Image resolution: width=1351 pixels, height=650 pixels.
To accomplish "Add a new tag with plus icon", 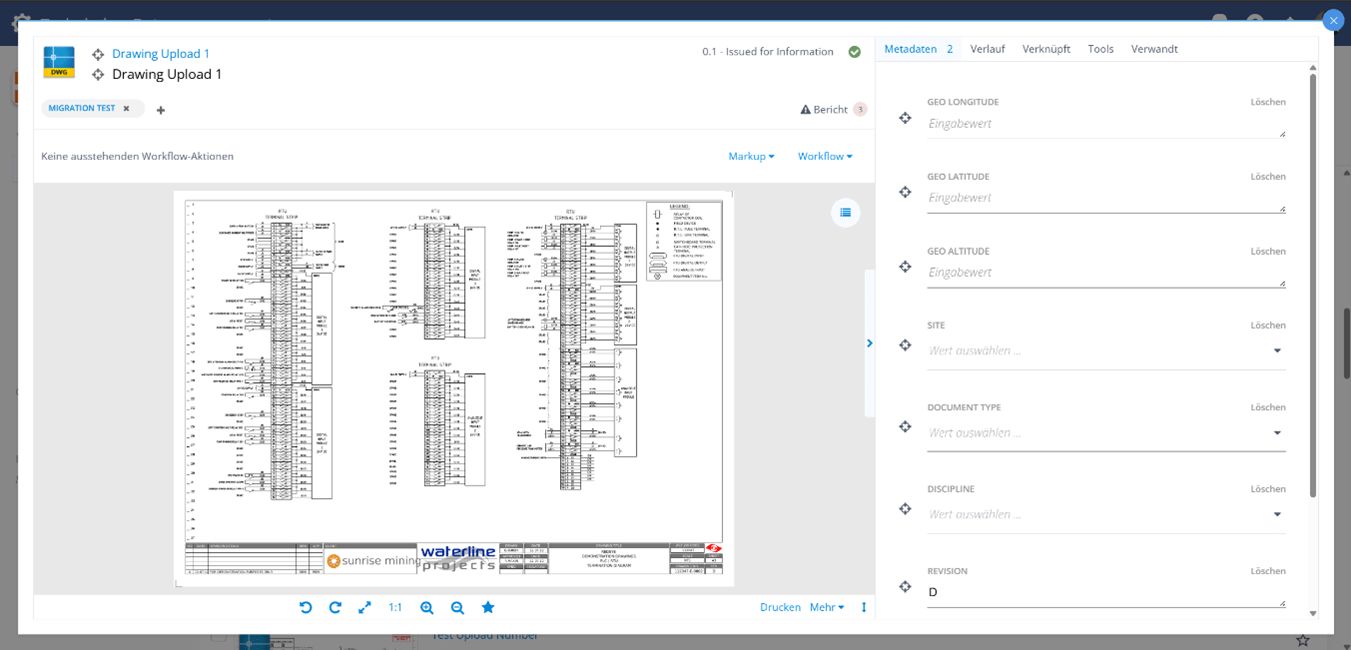I will pyautogui.click(x=161, y=110).
